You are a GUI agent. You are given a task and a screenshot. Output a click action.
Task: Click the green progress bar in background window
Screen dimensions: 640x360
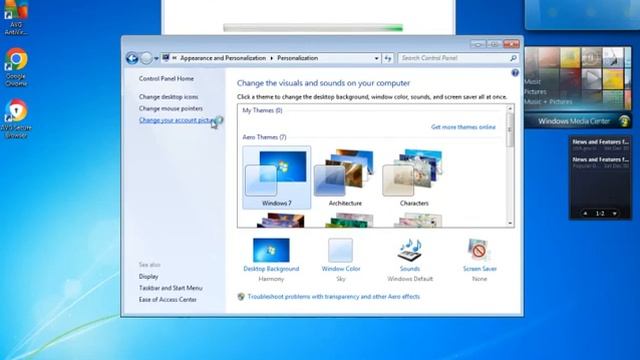pos(313,28)
